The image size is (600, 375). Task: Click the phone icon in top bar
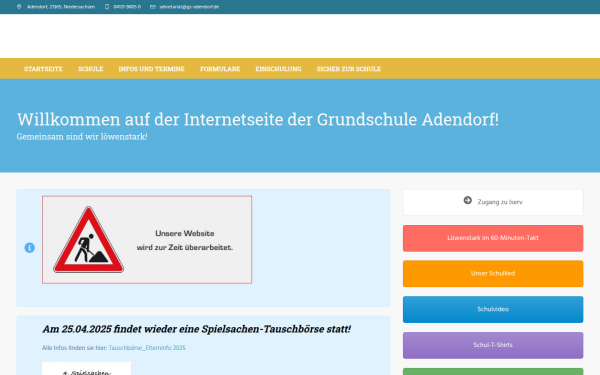[107, 7]
